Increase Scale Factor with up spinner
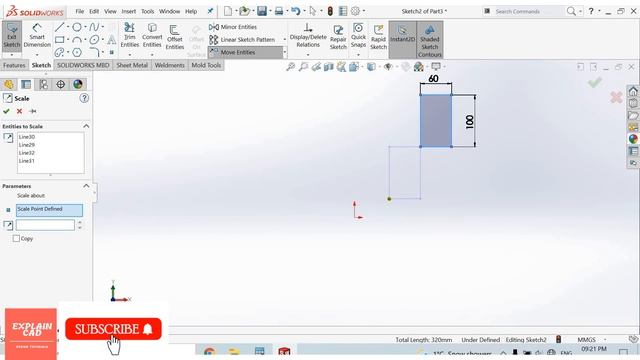Viewport: 640px width, 360px height. tap(80, 222)
